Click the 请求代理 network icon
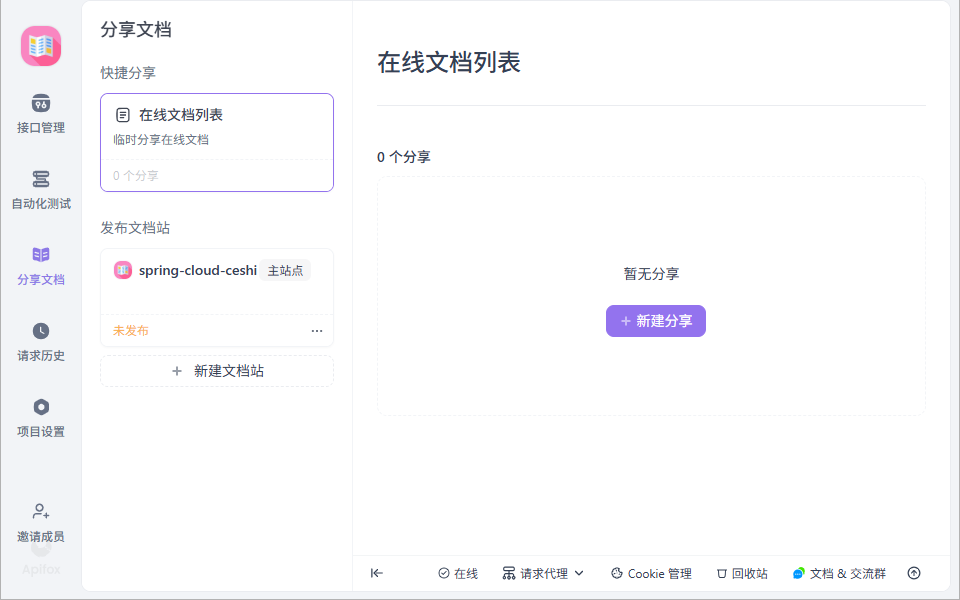 click(x=509, y=573)
